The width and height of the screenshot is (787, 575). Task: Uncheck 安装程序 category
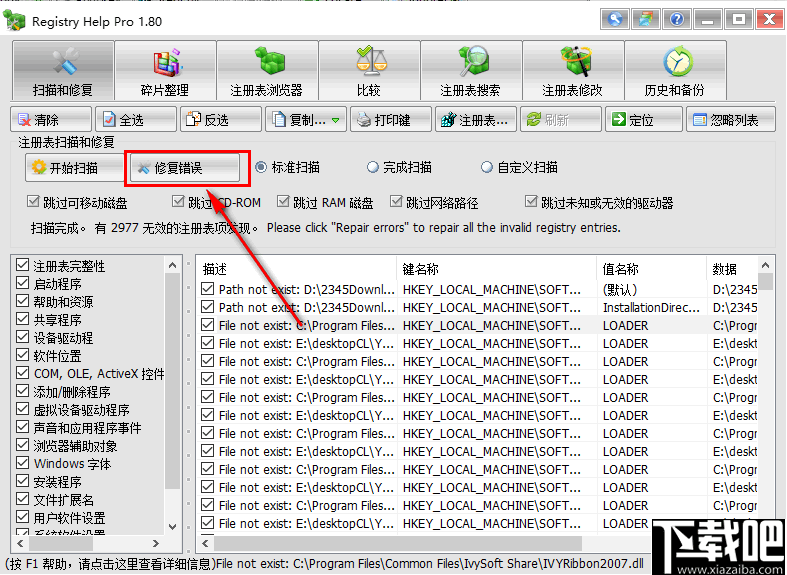point(23,481)
